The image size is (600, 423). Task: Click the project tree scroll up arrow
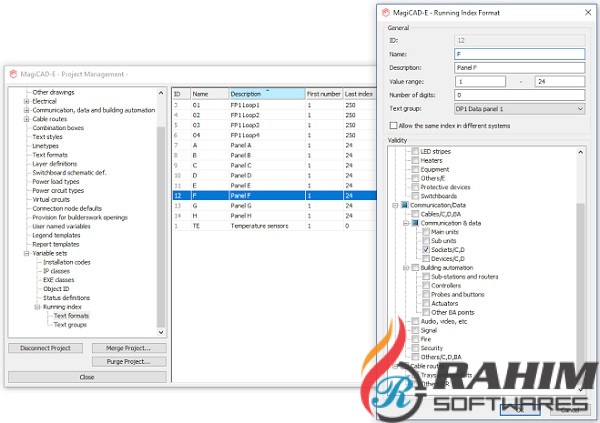tap(161, 93)
